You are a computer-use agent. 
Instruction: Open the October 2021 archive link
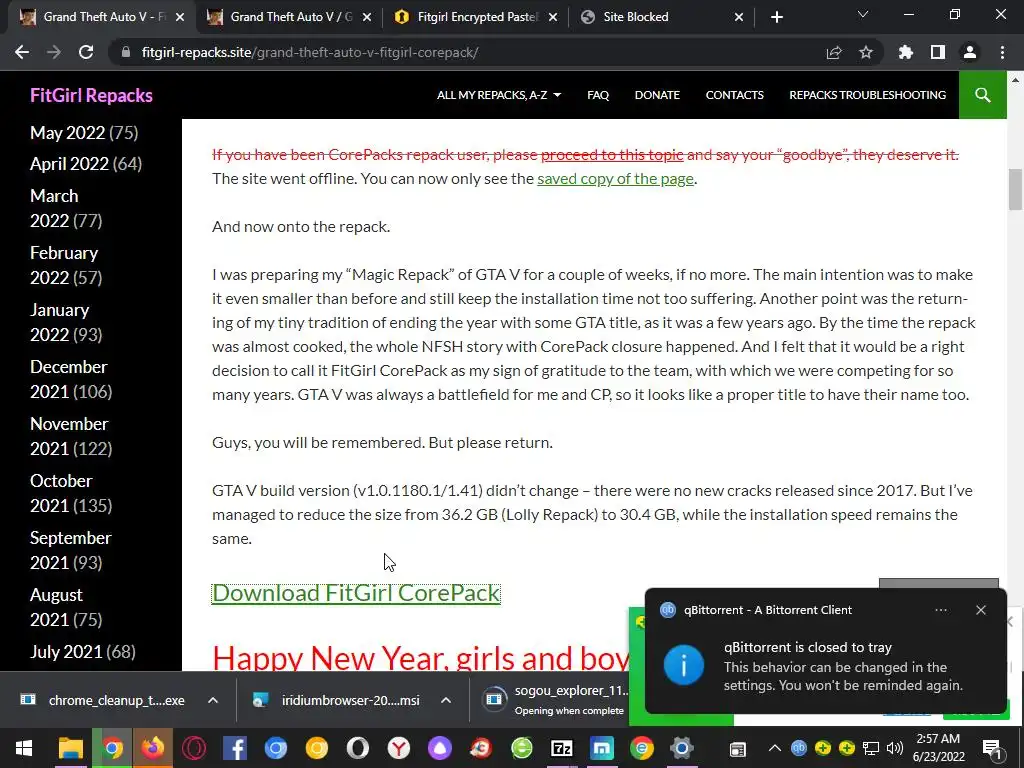coord(61,492)
